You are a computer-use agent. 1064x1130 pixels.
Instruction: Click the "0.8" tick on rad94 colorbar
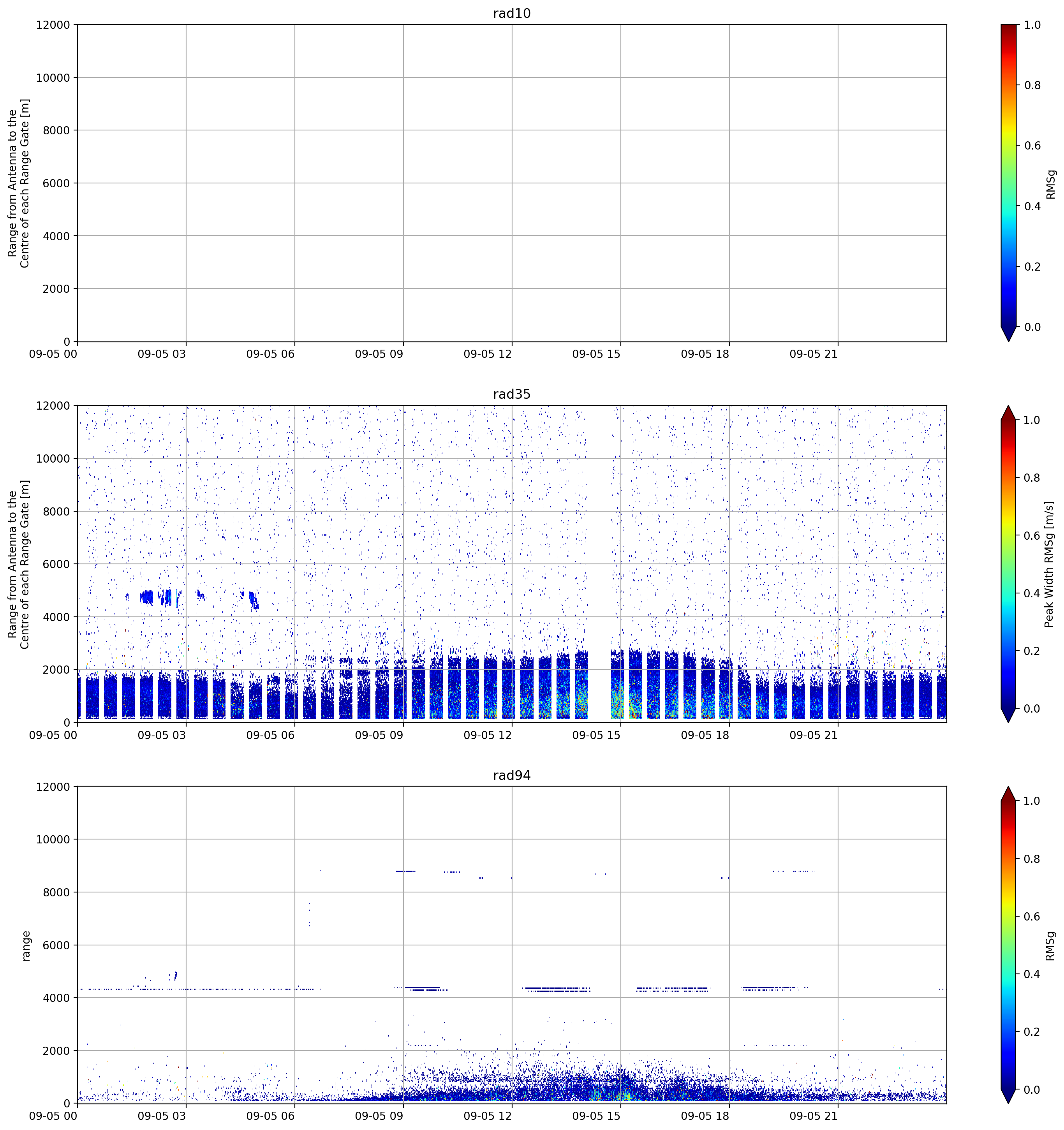click(1032, 859)
